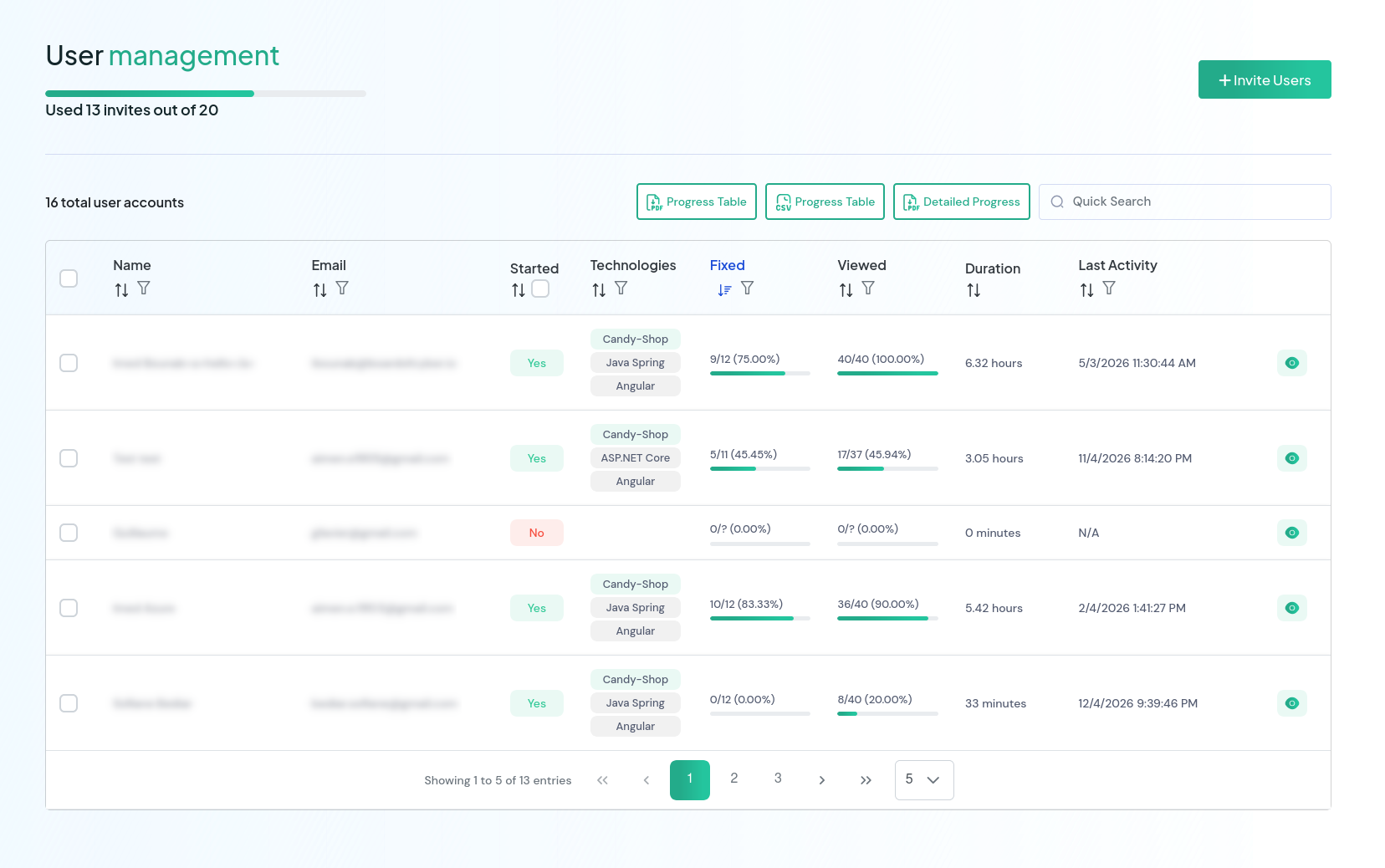Click the 12/4/2026 9:39:46 PM activity cell

(1138, 703)
